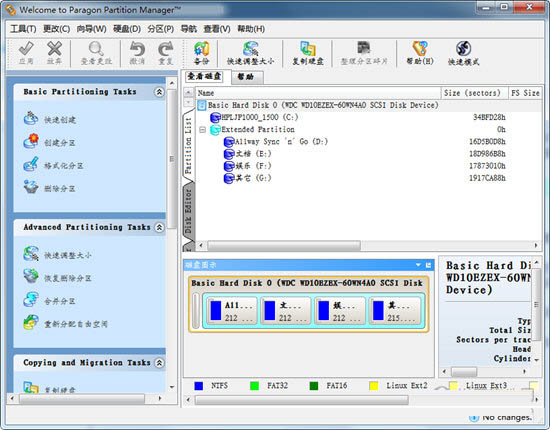Start the Delete Partition (删除分区) task

point(49,188)
